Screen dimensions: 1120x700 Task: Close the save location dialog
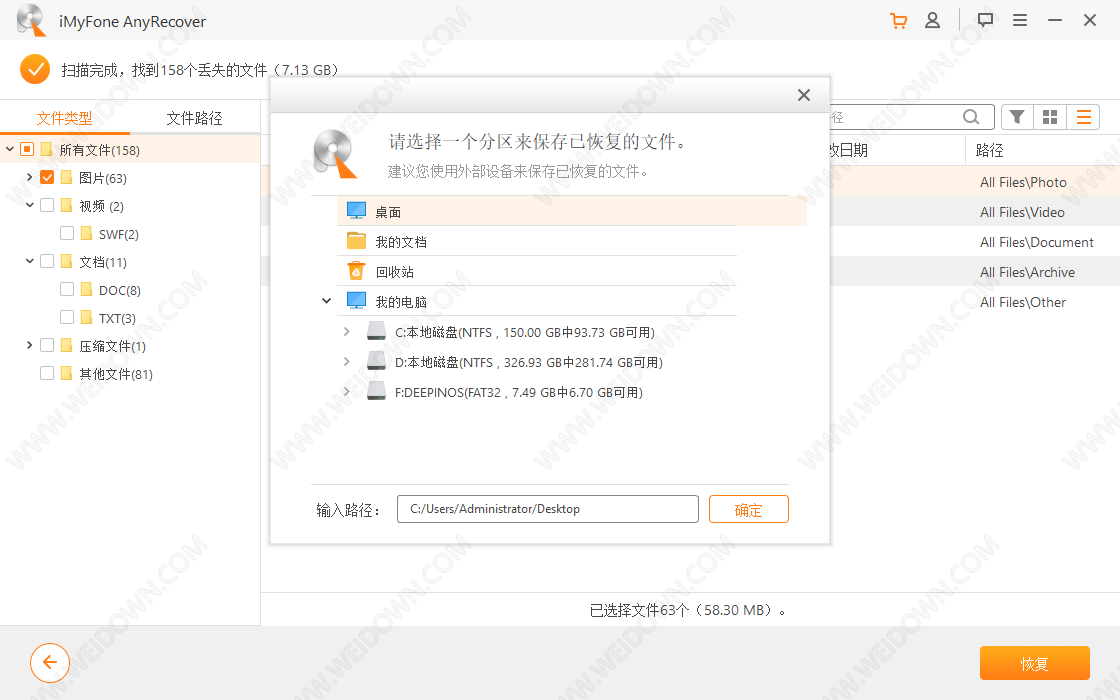[803, 95]
